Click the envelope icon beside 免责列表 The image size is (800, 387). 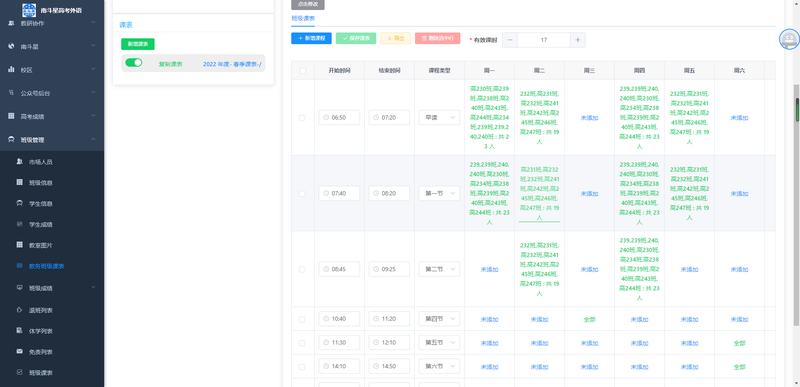(x=19, y=352)
